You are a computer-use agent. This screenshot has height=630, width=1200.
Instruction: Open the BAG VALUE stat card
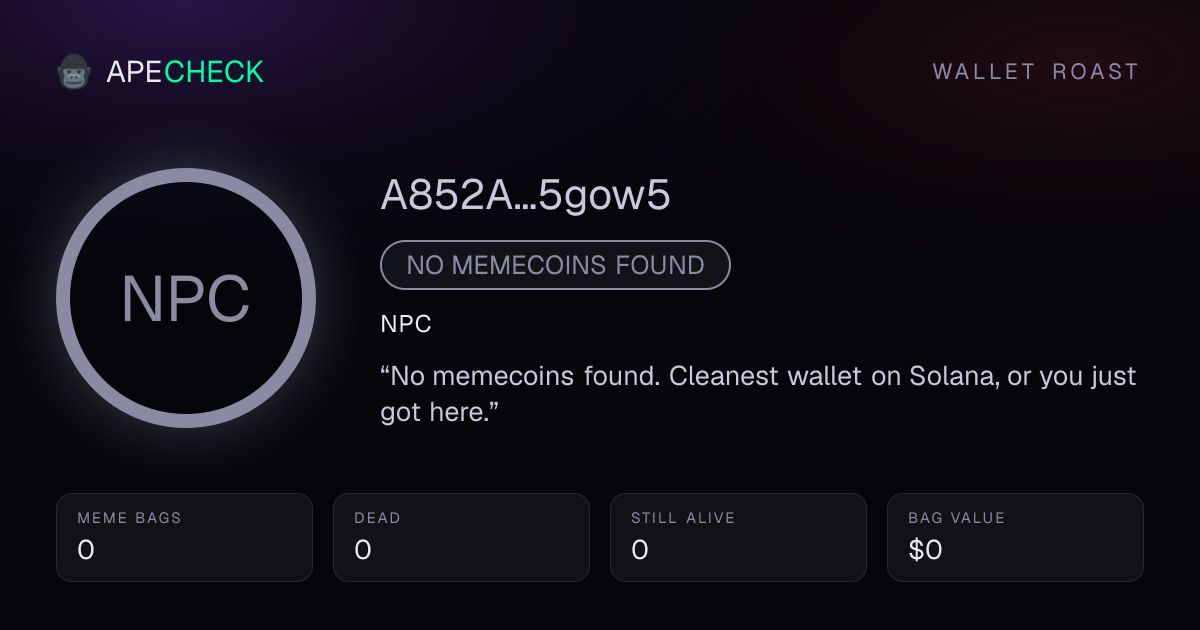click(1015, 537)
